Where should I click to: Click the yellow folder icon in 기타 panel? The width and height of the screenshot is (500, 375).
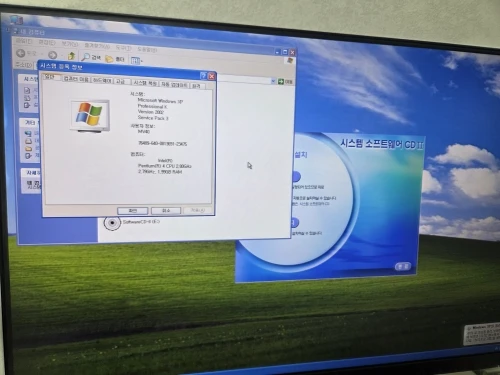(29, 148)
